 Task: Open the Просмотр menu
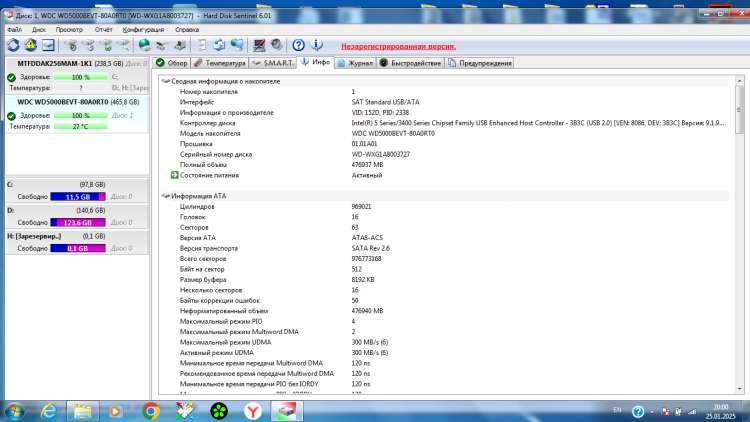tap(69, 30)
